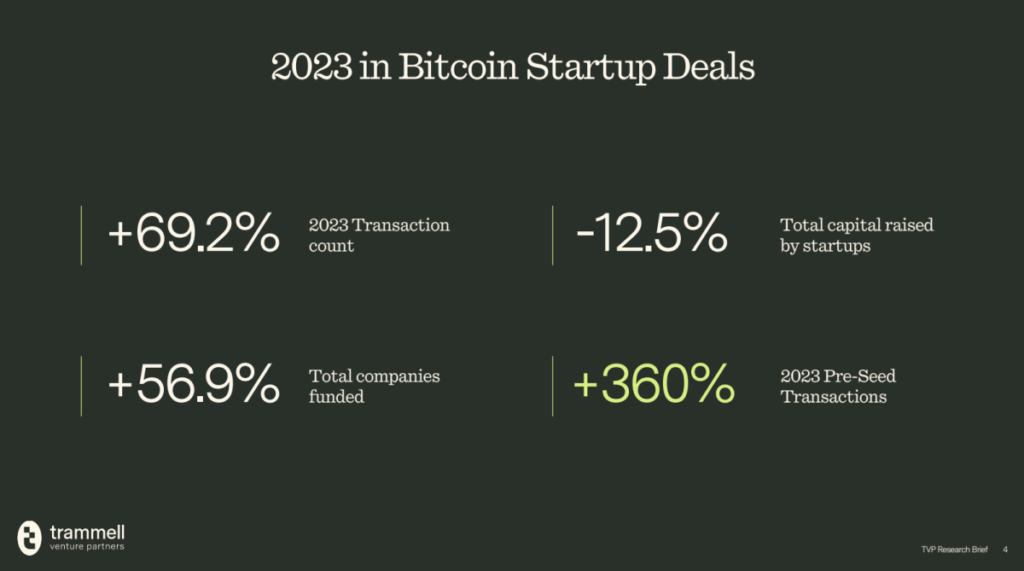The image size is (1024, 571).
Task: Click the page number 4 in the footer
Action: click(x=1005, y=549)
